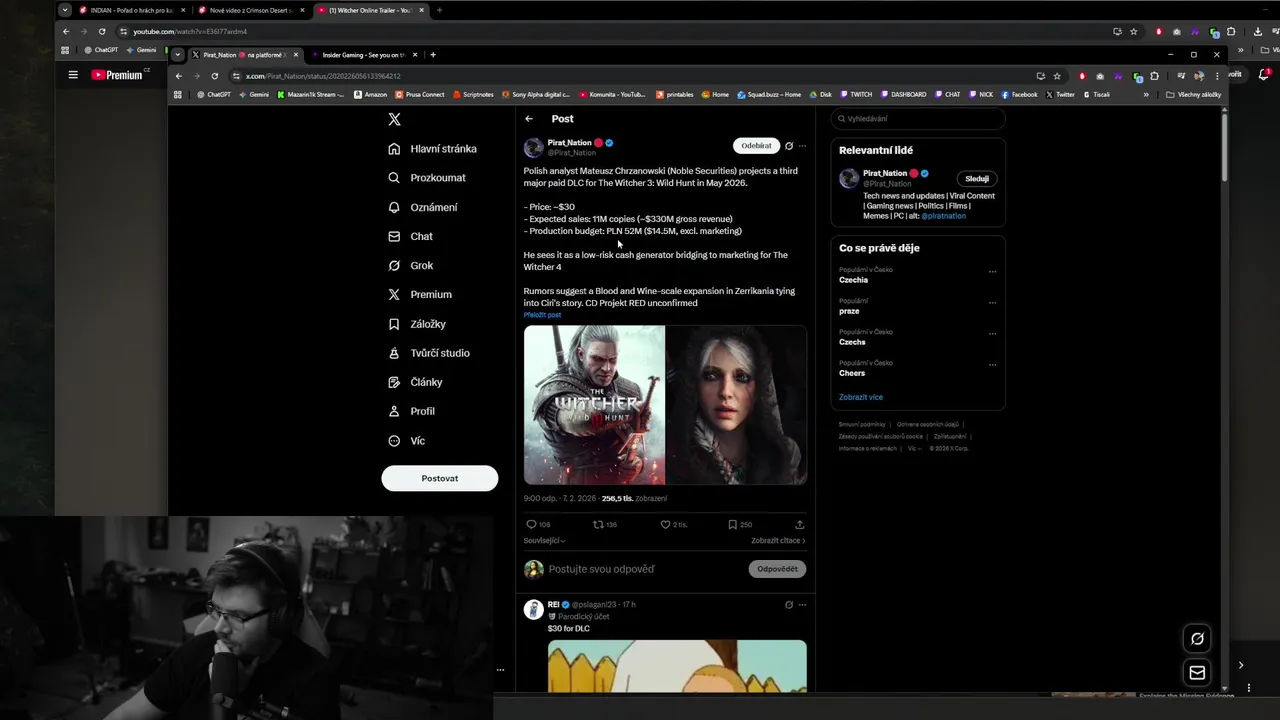Switch to Crimson Desert tab in back window
Image resolution: width=1280 pixels, height=720 pixels.
pyautogui.click(x=250, y=10)
